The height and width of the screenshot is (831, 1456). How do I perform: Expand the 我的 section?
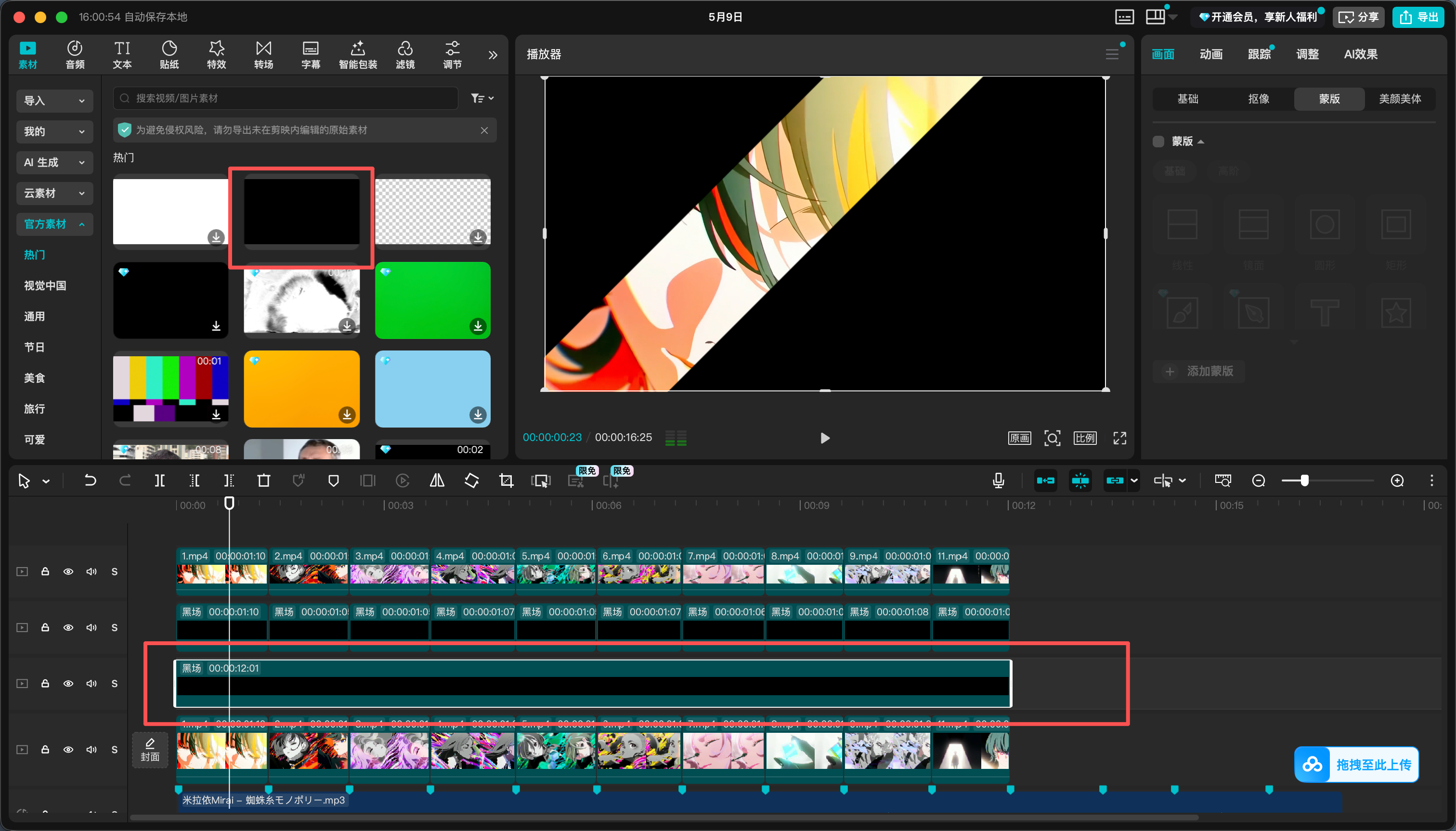click(55, 131)
